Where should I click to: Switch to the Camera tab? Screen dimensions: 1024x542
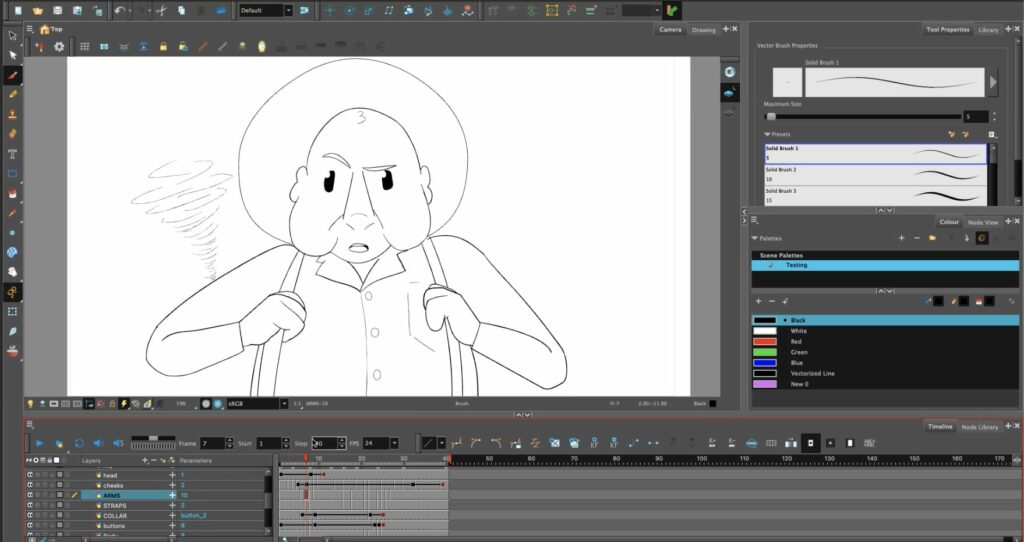click(x=670, y=29)
